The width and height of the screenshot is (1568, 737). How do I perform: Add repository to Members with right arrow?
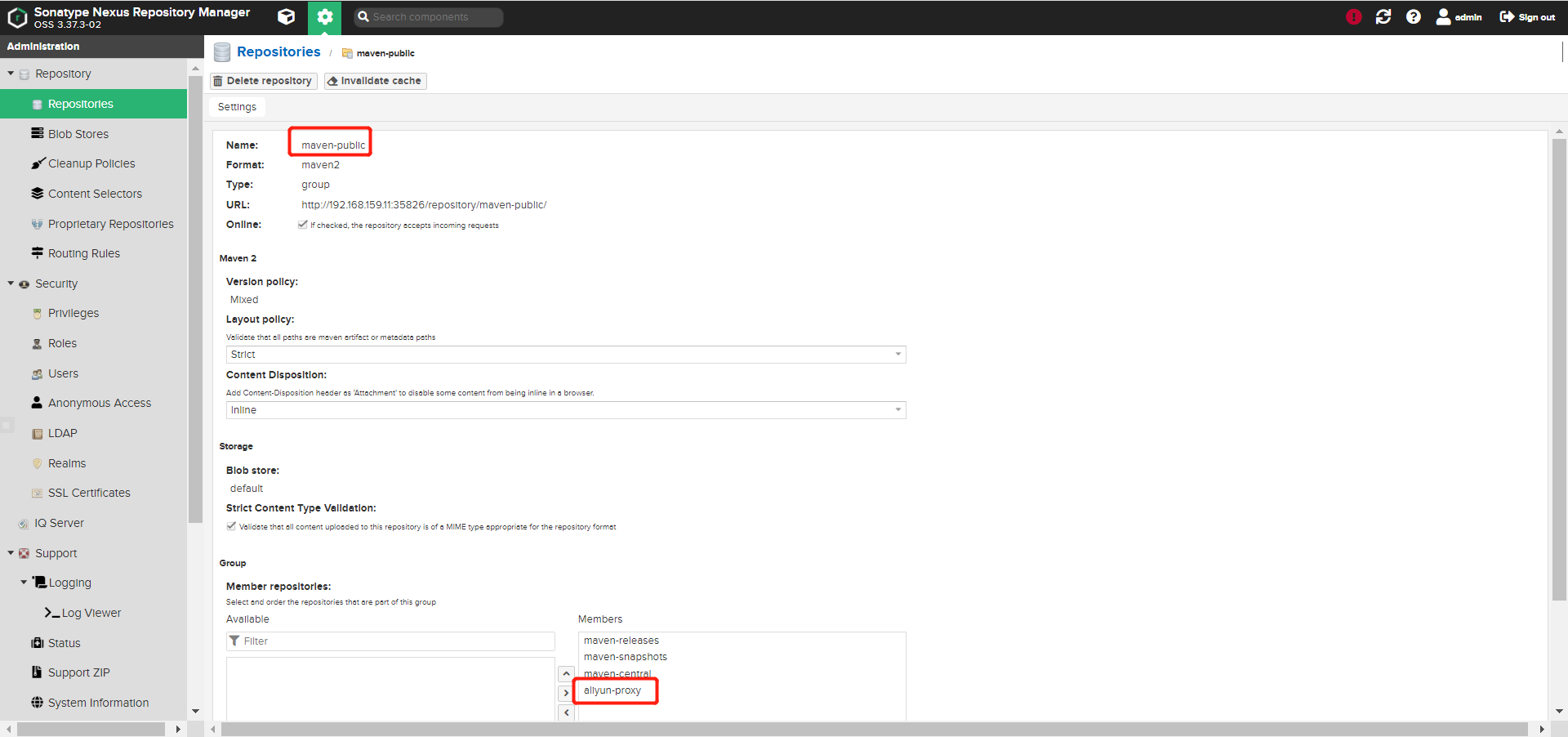click(x=566, y=693)
